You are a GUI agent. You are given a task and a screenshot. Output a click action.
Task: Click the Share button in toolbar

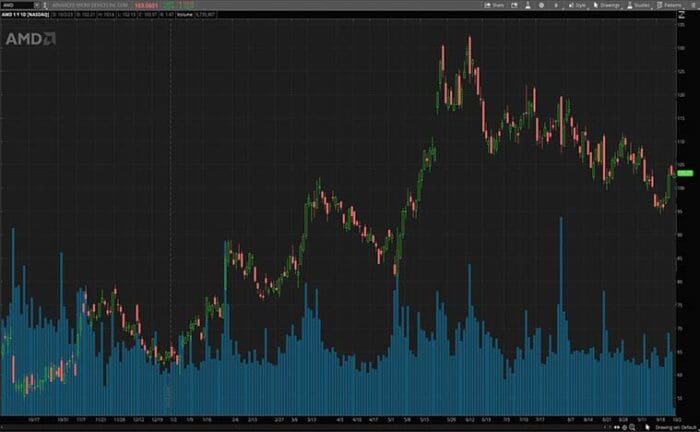tap(493, 5)
